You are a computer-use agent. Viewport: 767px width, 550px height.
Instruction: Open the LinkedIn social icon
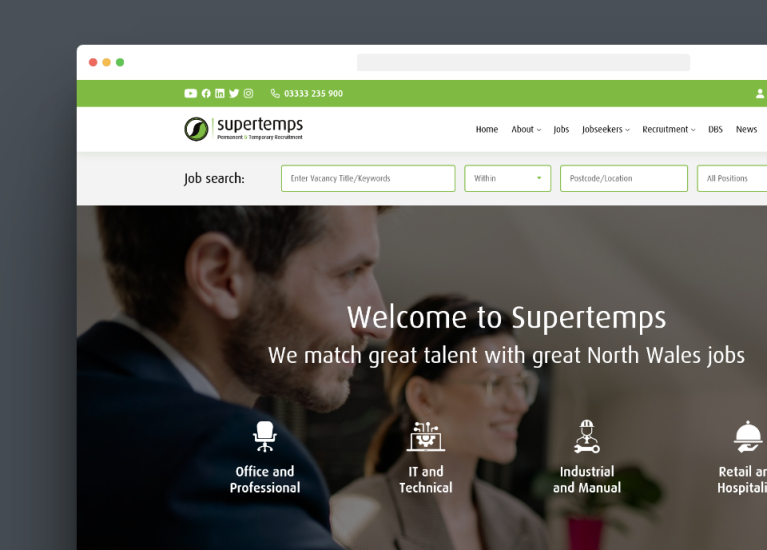pyautogui.click(x=220, y=93)
